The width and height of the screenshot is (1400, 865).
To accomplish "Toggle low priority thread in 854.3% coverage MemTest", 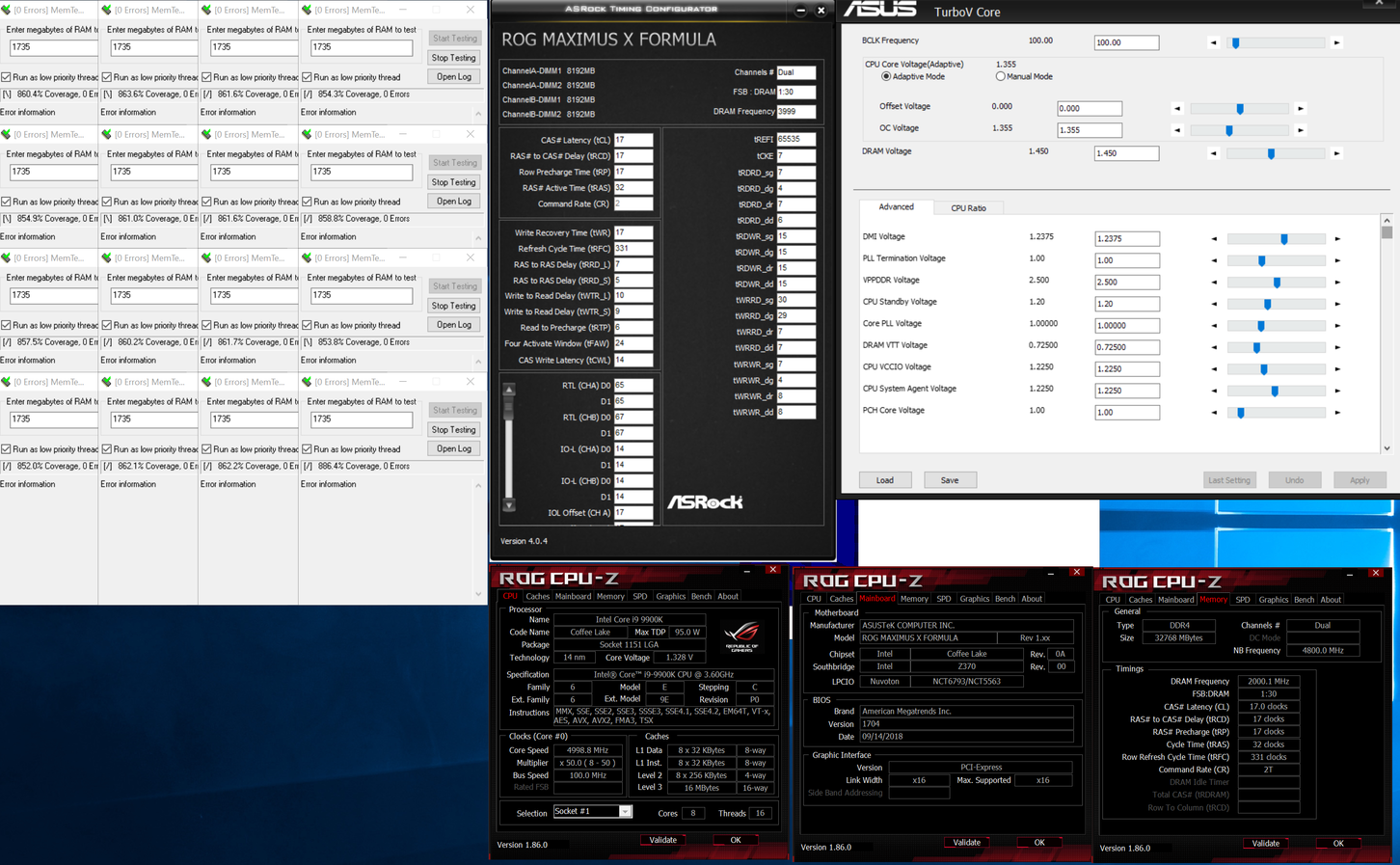I will pyautogui.click(x=307, y=77).
